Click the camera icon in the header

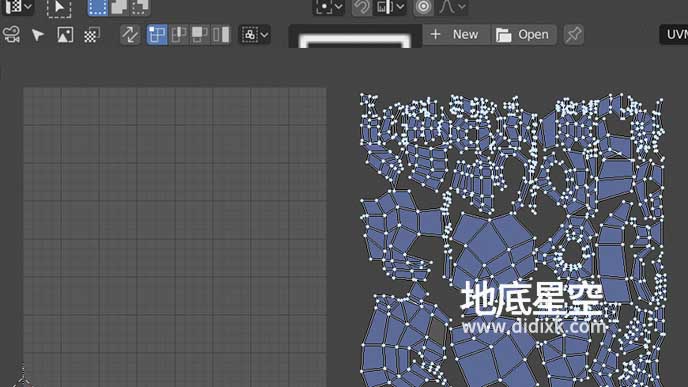pos(11,35)
